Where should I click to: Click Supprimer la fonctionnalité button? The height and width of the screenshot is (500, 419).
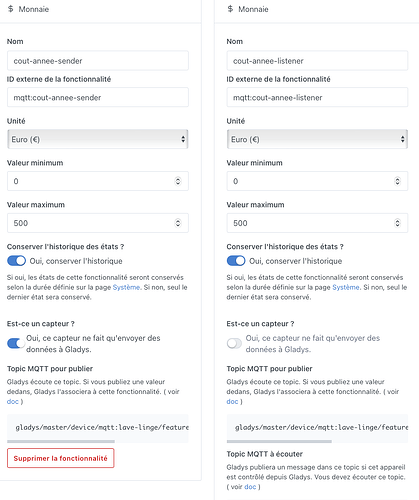click(61, 458)
